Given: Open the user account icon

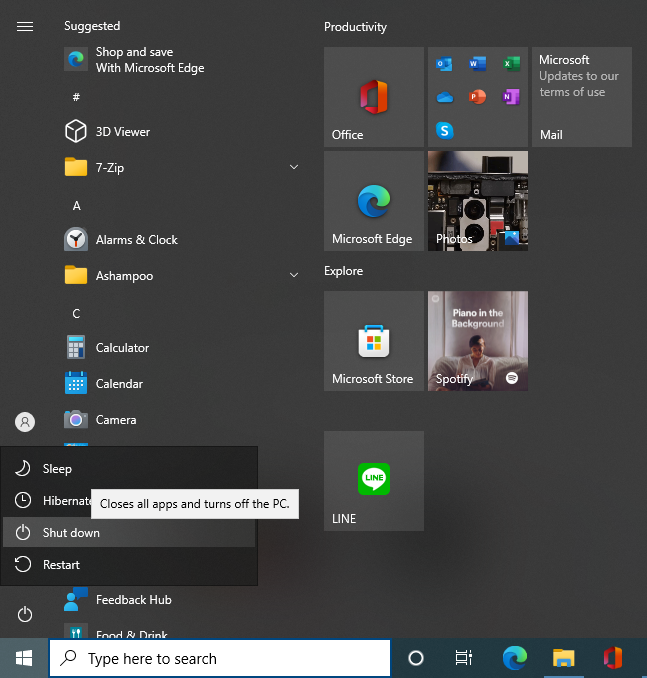Looking at the screenshot, I should point(25,422).
